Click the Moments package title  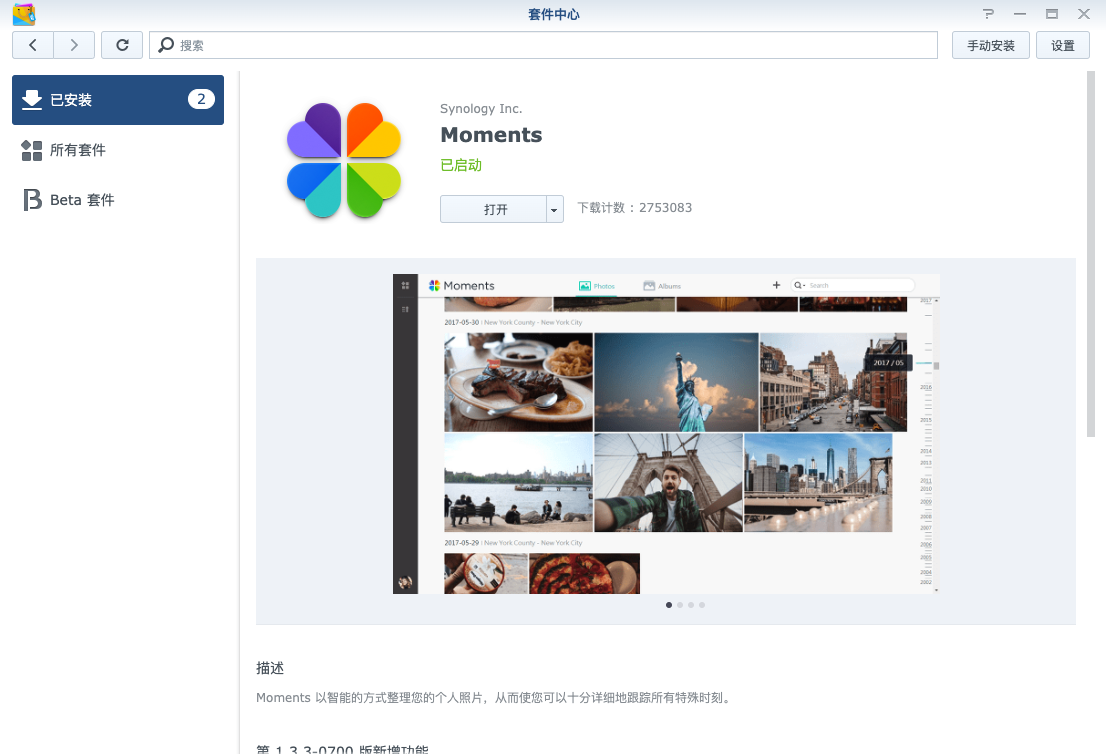pos(491,135)
